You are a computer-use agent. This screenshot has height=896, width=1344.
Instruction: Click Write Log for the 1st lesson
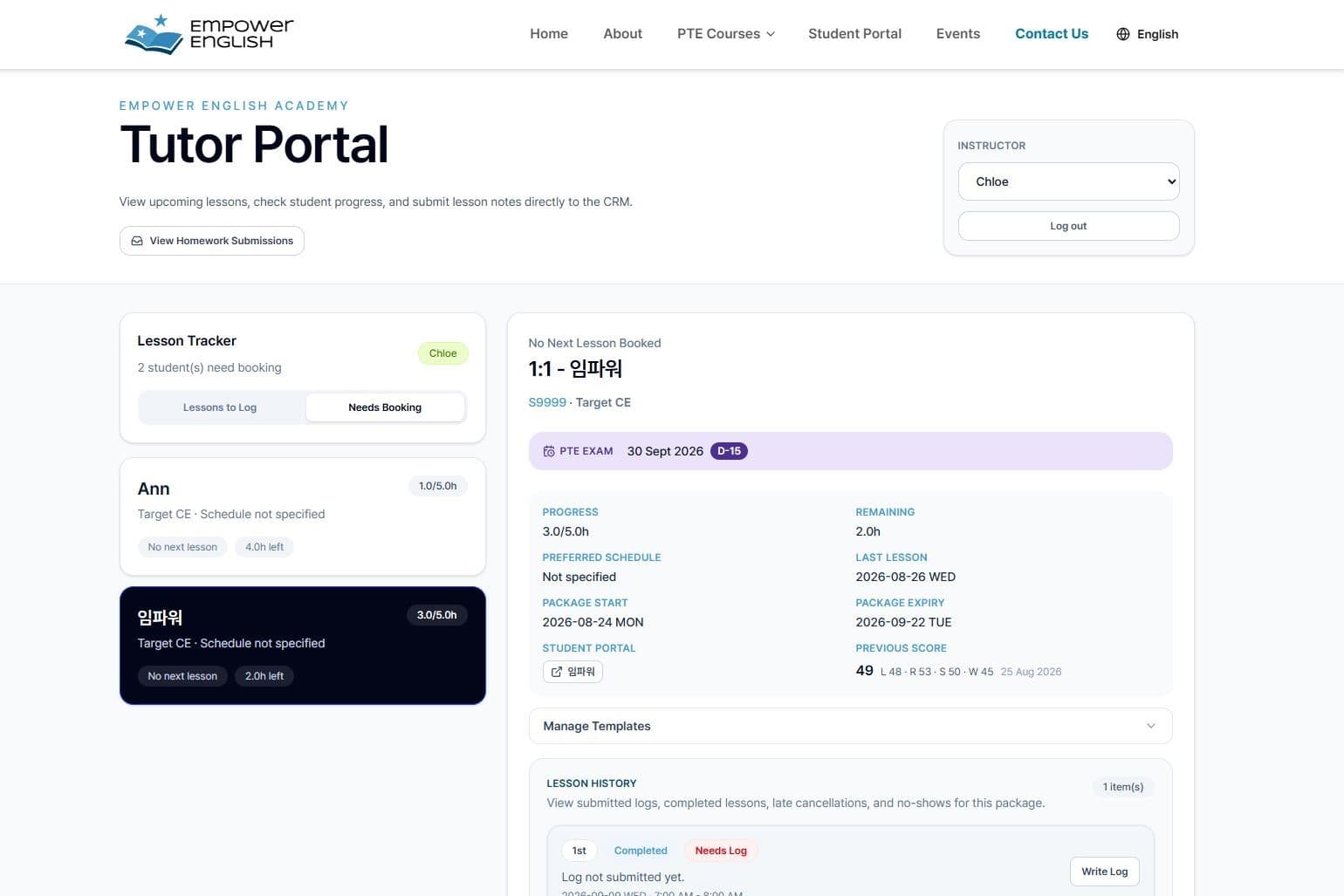coord(1104,872)
